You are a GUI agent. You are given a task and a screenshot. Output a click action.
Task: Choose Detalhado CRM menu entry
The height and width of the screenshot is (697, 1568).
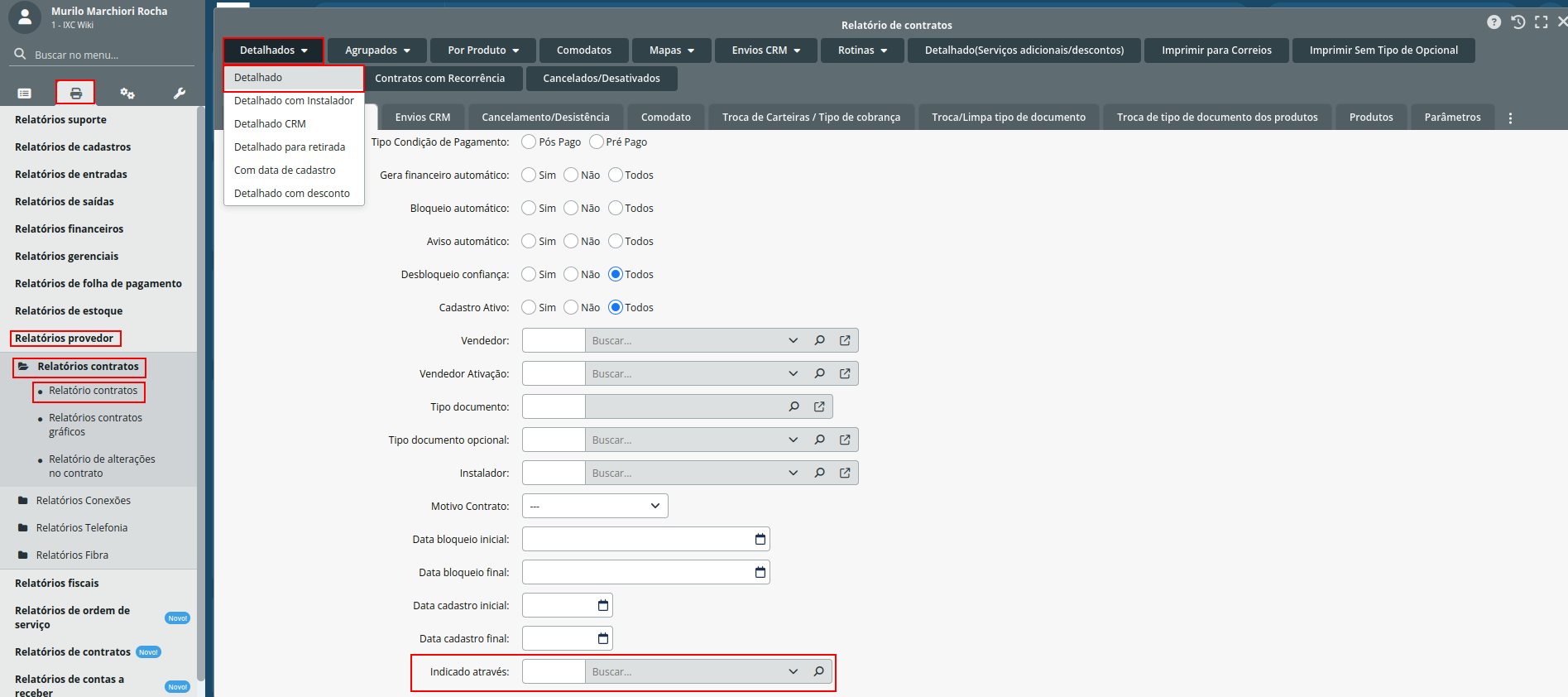click(x=294, y=124)
